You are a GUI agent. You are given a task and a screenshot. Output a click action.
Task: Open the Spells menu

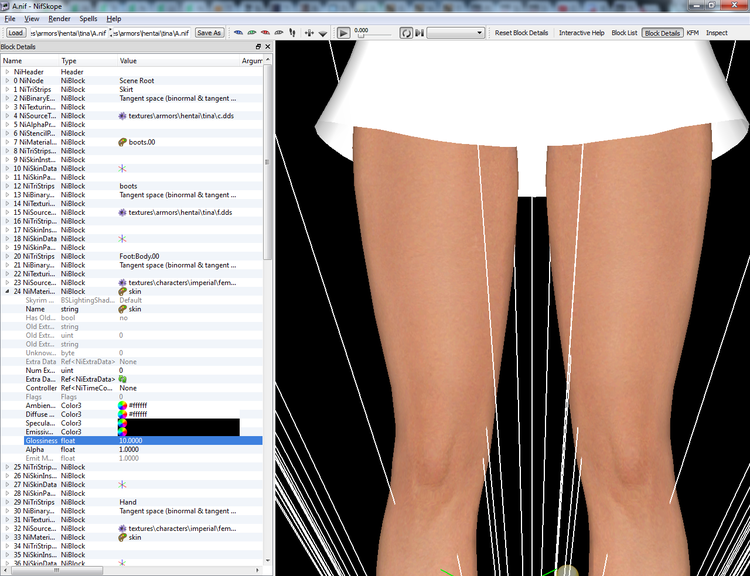88,19
